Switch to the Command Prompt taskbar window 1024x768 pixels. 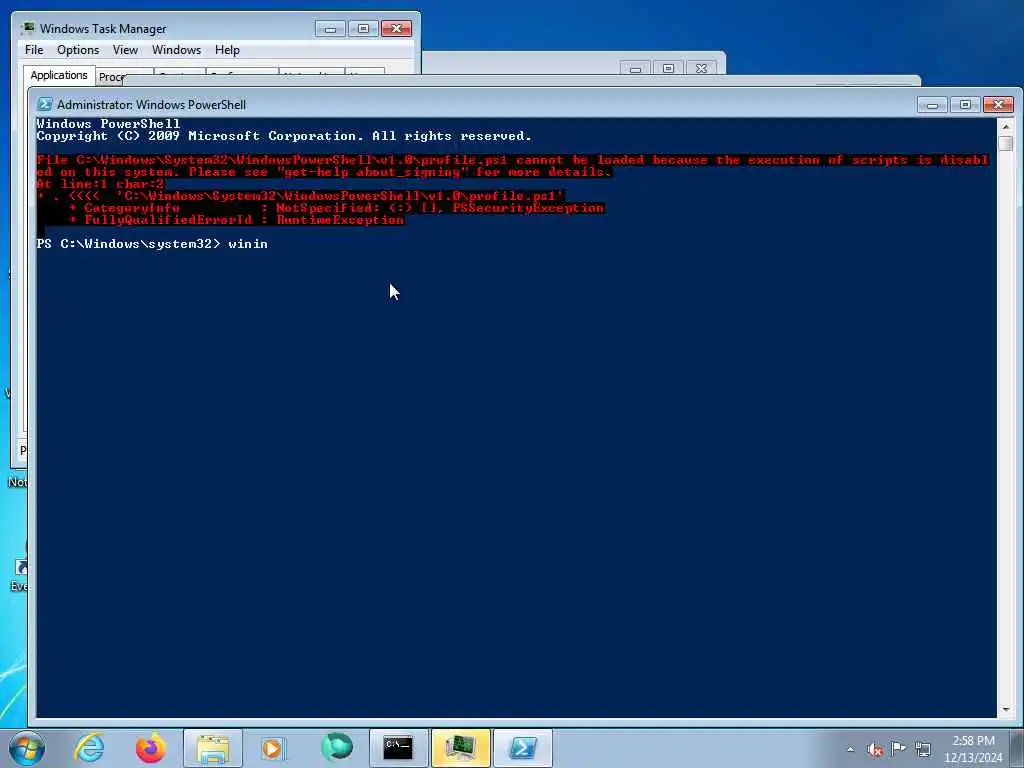pyautogui.click(x=398, y=748)
